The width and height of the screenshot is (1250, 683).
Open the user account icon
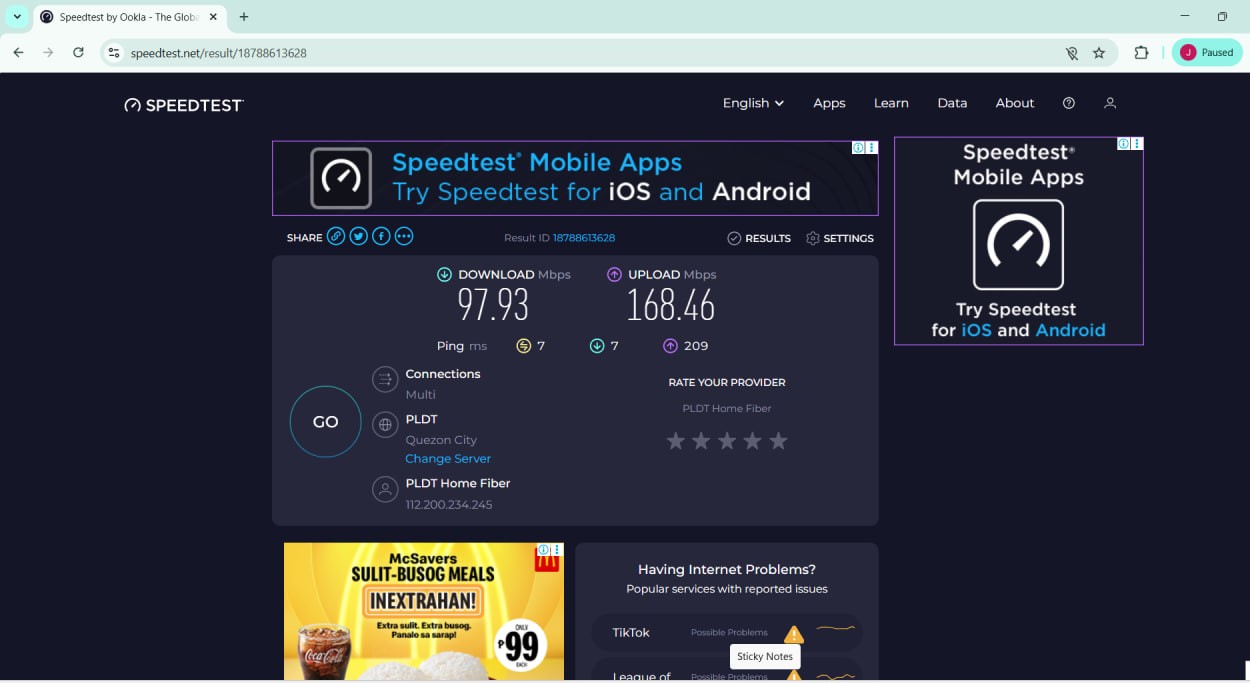1110,103
